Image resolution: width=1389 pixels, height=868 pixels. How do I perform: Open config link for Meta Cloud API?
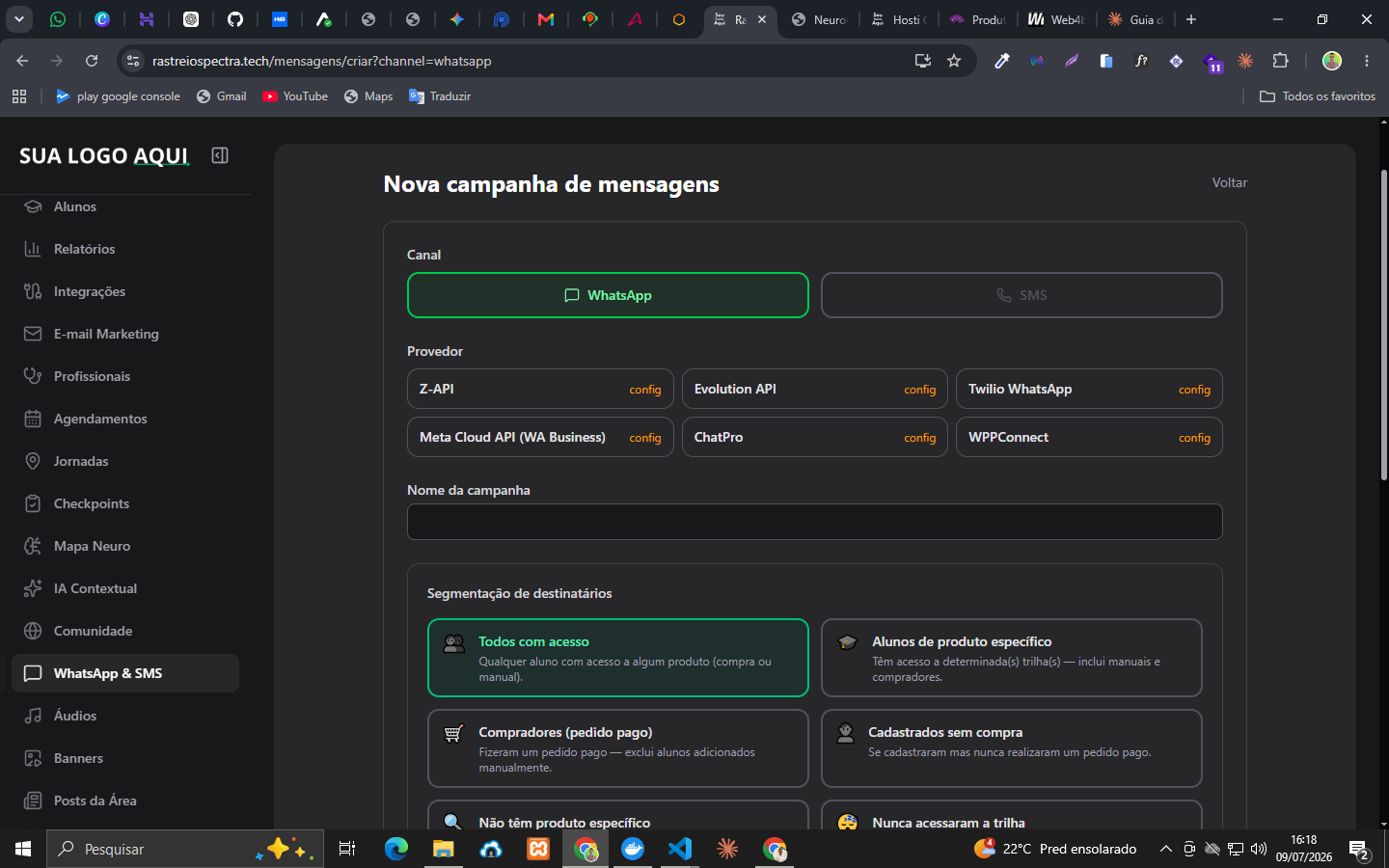point(645,438)
